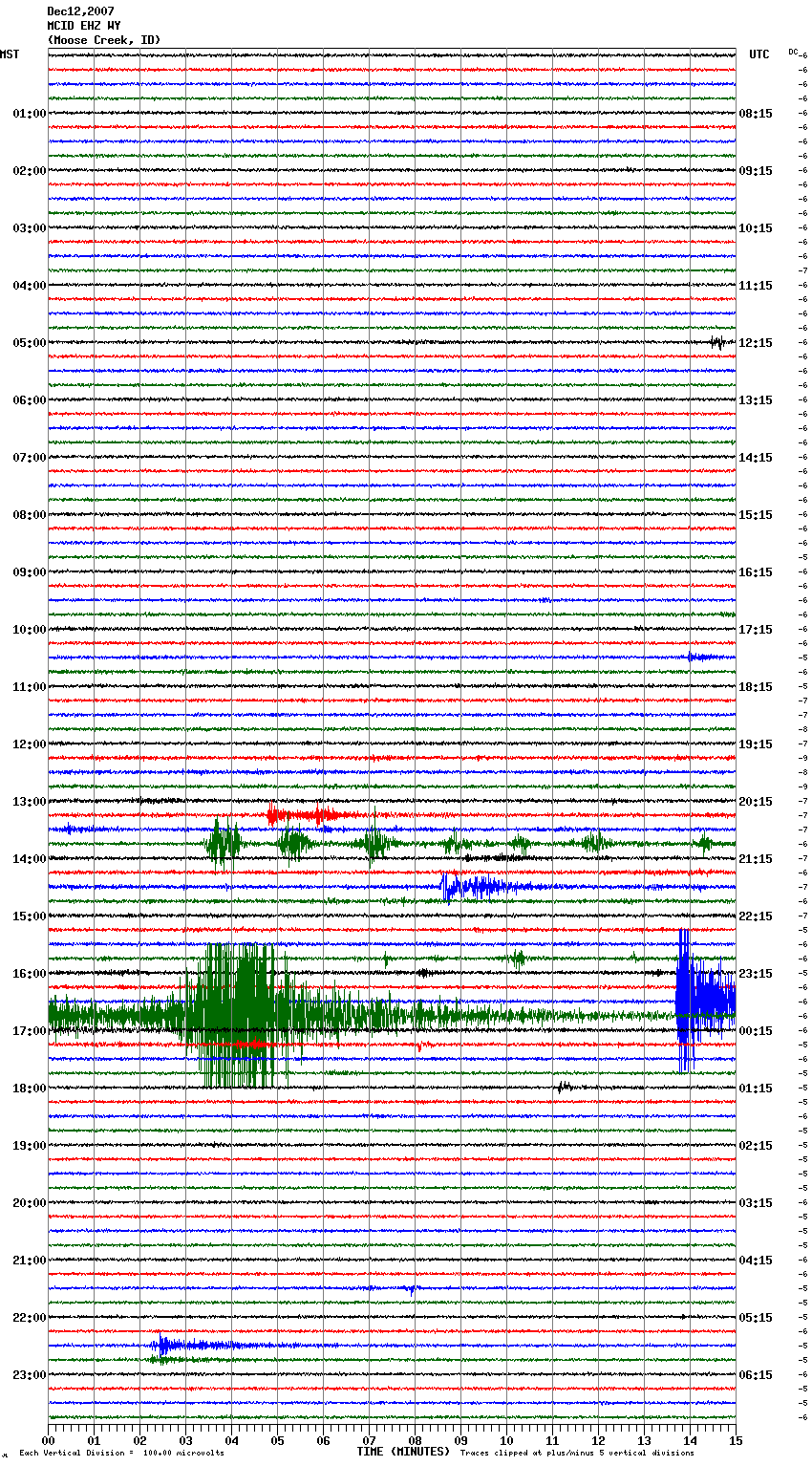This screenshot has width=812, height=1466.
Task: Select the 01:00 MST time label
Action: [30, 114]
